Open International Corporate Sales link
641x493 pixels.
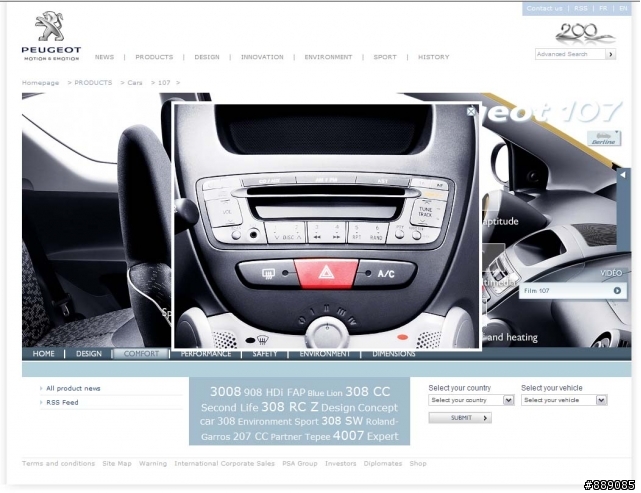click(x=224, y=464)
